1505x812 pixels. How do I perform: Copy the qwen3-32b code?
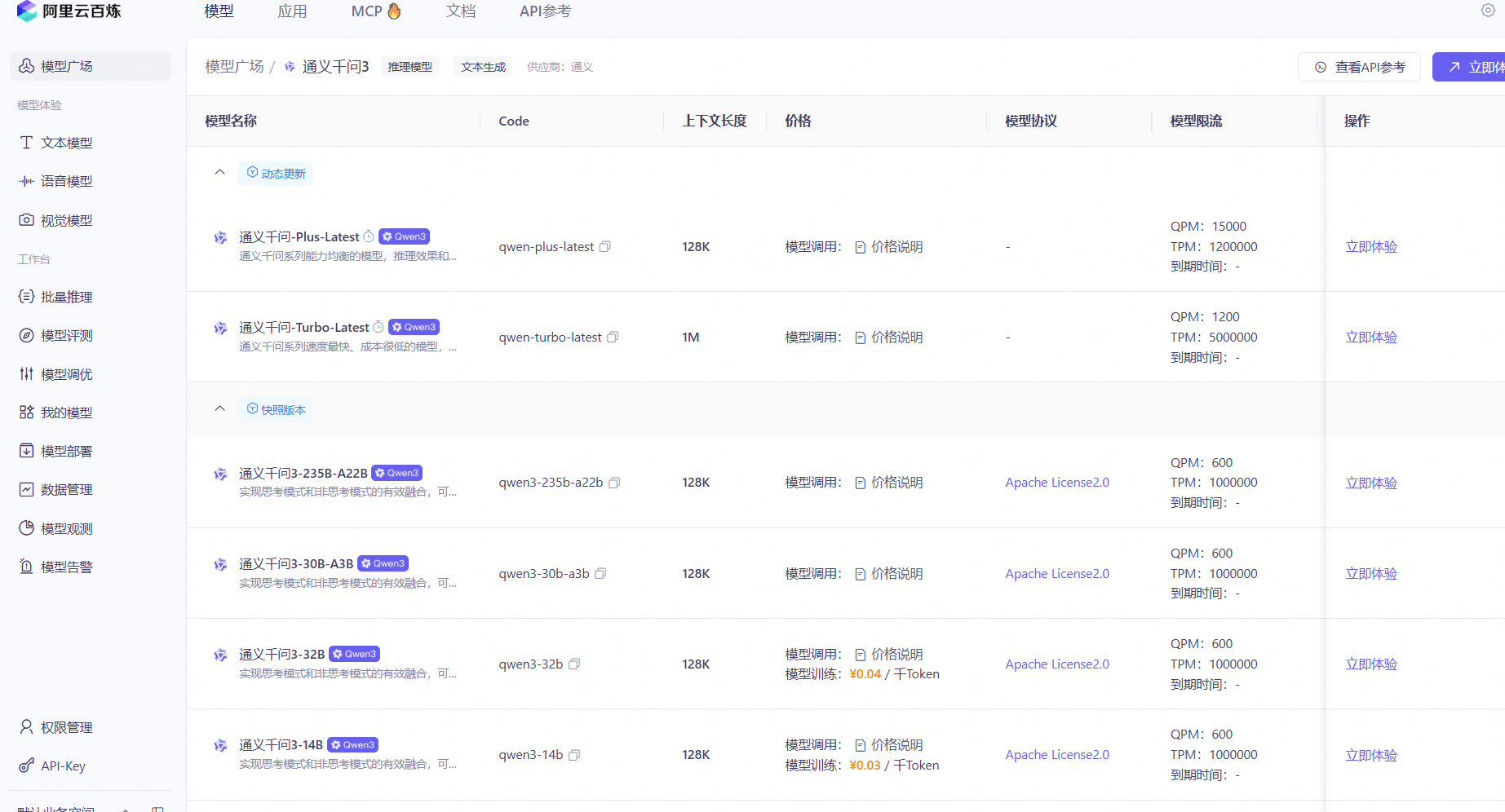(574, 664)
